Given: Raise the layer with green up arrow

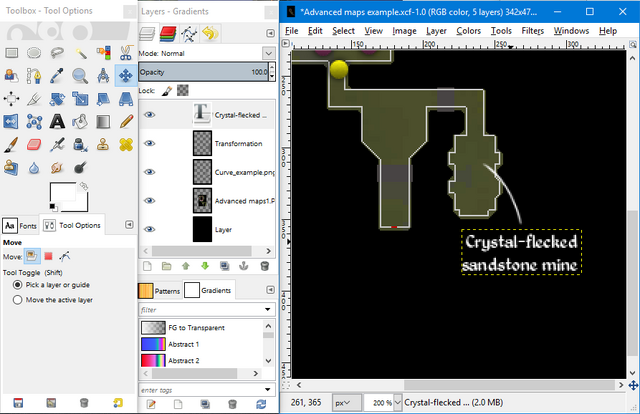Looking at the screenshot, I should click(x=186, y=267).
